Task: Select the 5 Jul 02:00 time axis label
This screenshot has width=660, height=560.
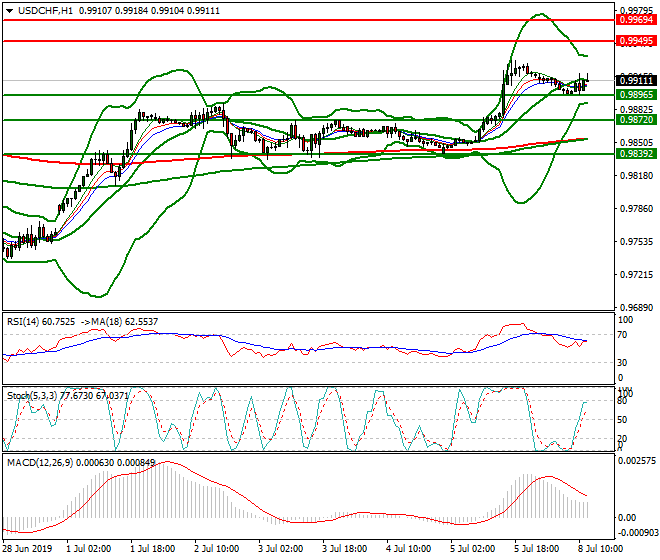Action: (x=473, y=549)
